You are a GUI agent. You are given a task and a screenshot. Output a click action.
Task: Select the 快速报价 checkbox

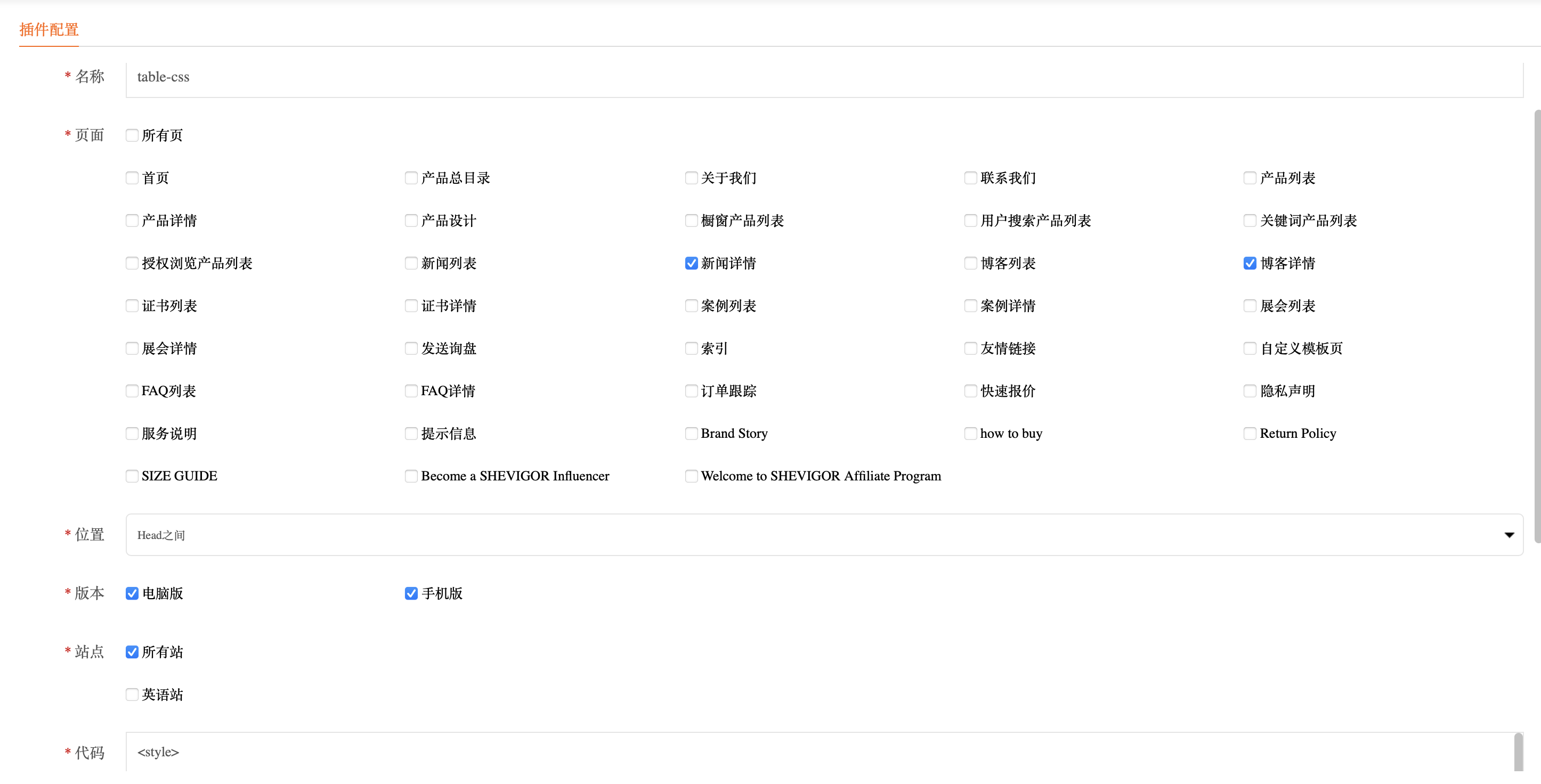(971, 390)
